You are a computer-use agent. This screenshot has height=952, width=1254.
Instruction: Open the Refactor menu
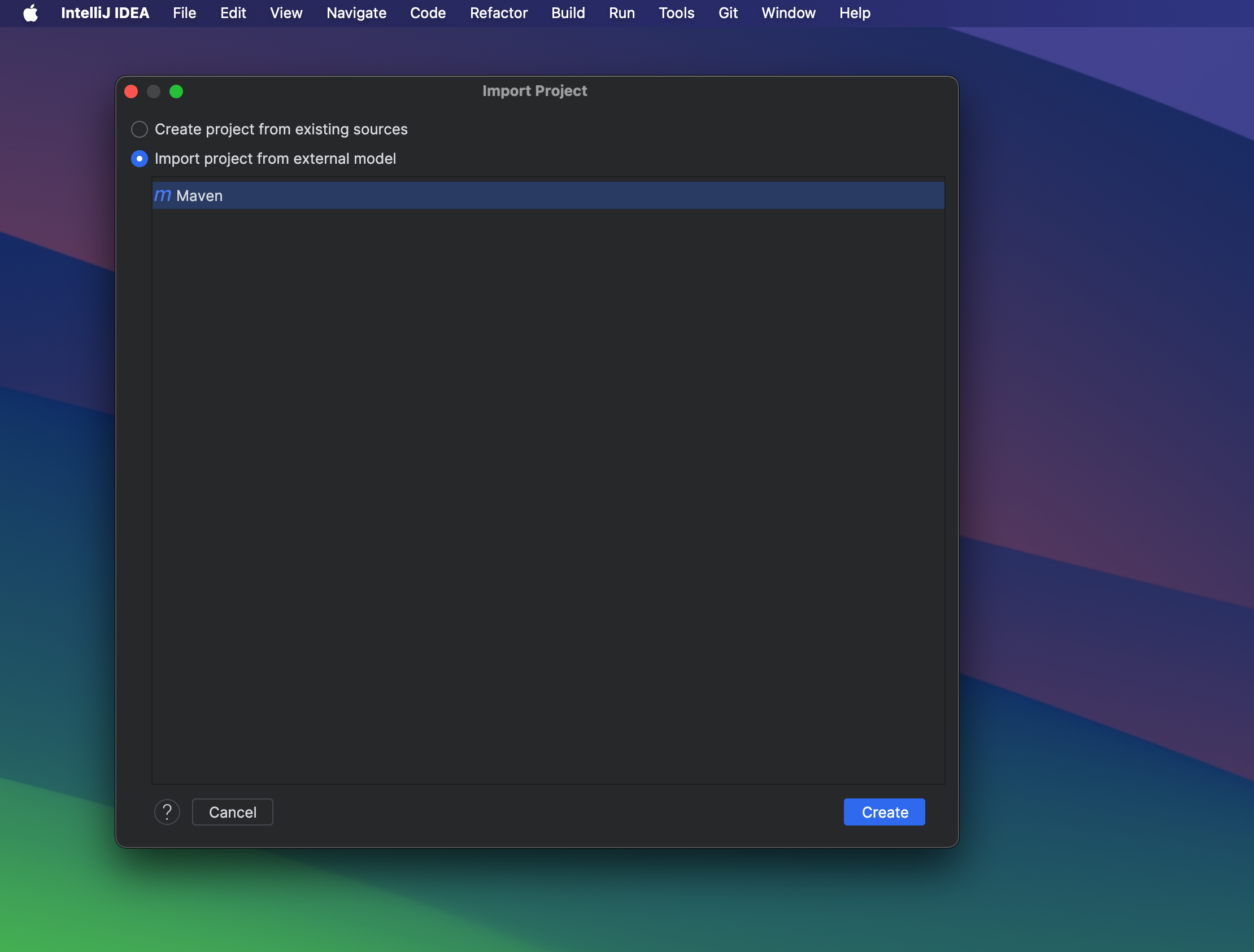(x=498, y=13)
